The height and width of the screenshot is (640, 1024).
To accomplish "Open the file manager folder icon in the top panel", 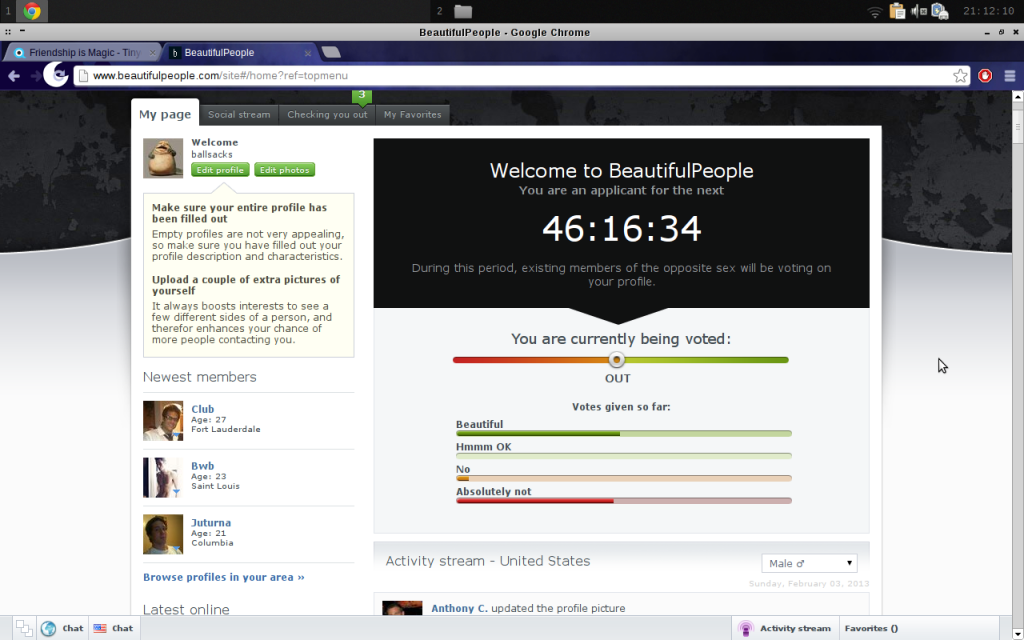I will click(x=462, y=11).
